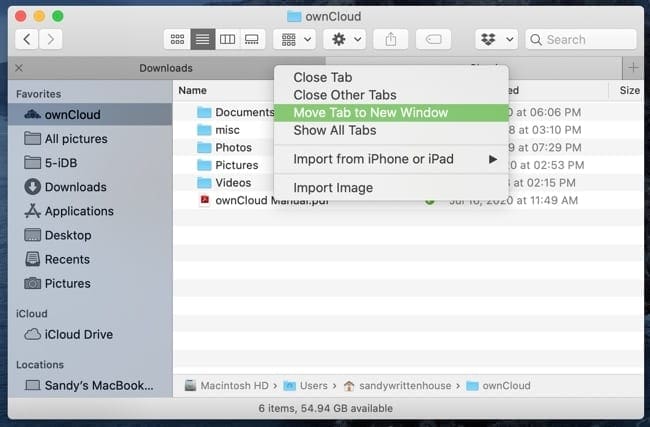Open Applications in the sidebar
Screen dimensions: 650x427
pos(90,211)
